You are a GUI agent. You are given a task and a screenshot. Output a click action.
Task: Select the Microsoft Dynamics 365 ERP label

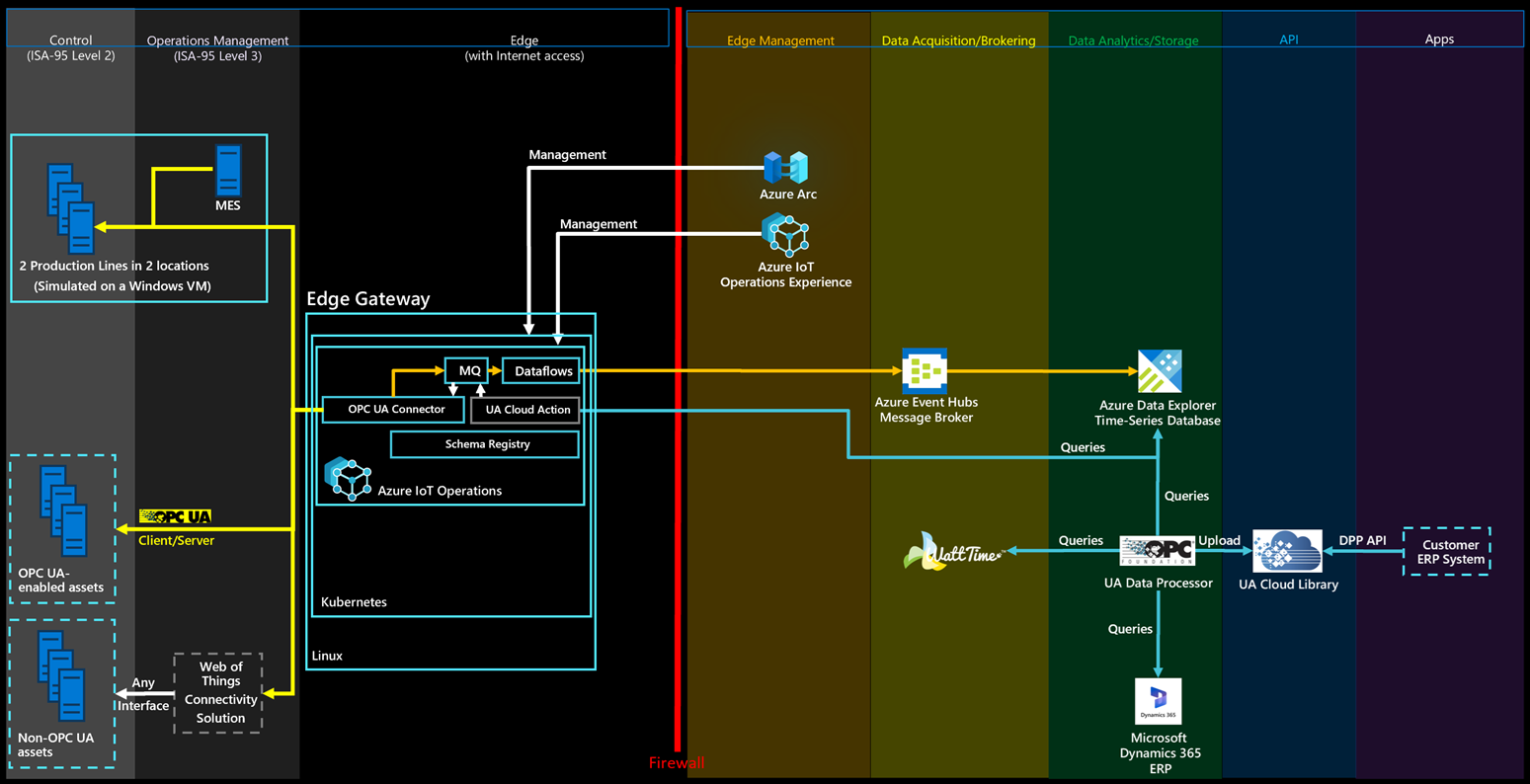pyautogui.click(x=1160, y=752)
